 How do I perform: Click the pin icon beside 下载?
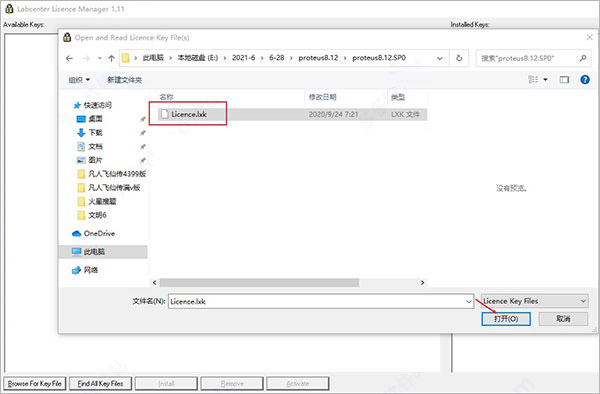142,133
